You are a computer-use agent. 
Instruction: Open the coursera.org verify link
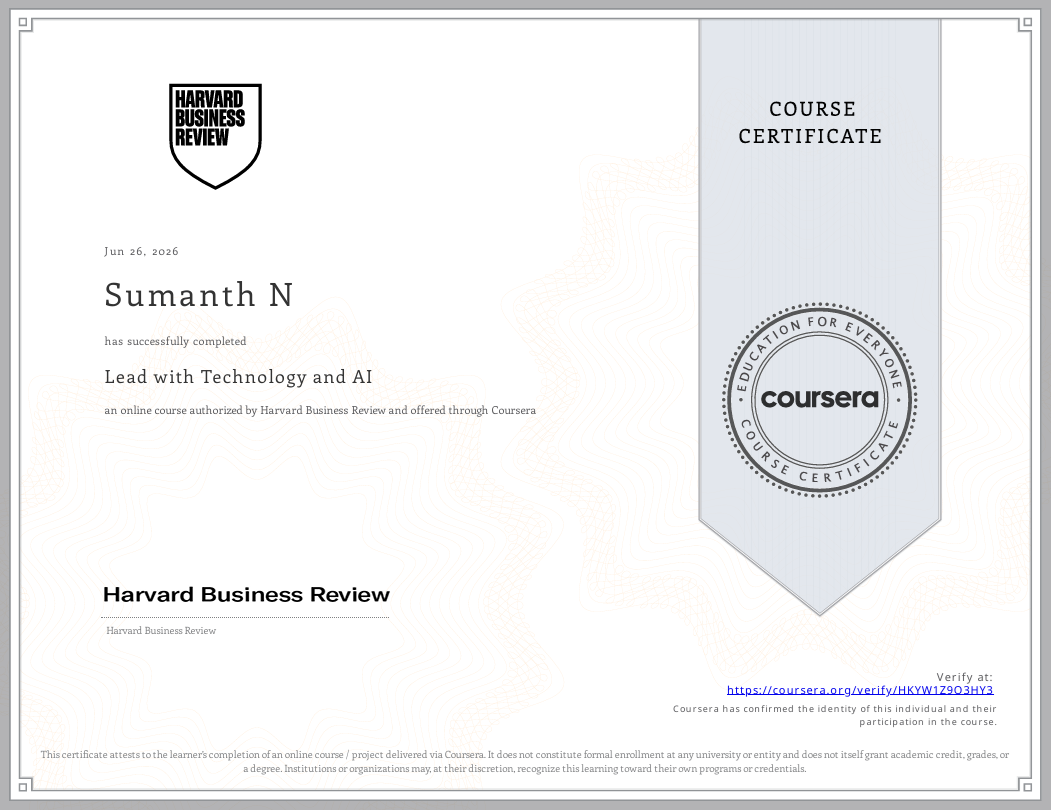(860, 690)
